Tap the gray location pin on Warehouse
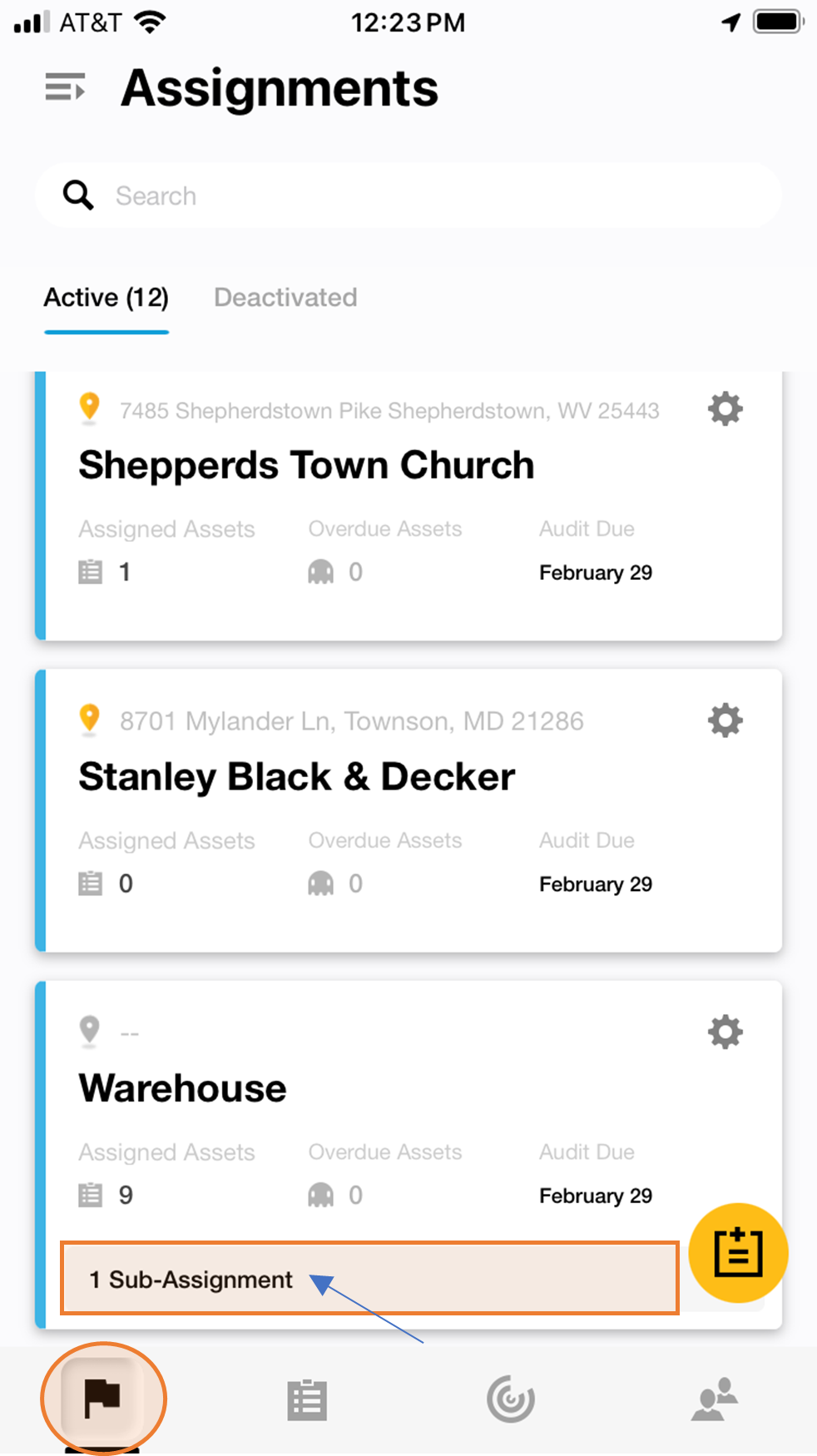Screen dimensions: 817x1456 click(x=89, y=1031)
